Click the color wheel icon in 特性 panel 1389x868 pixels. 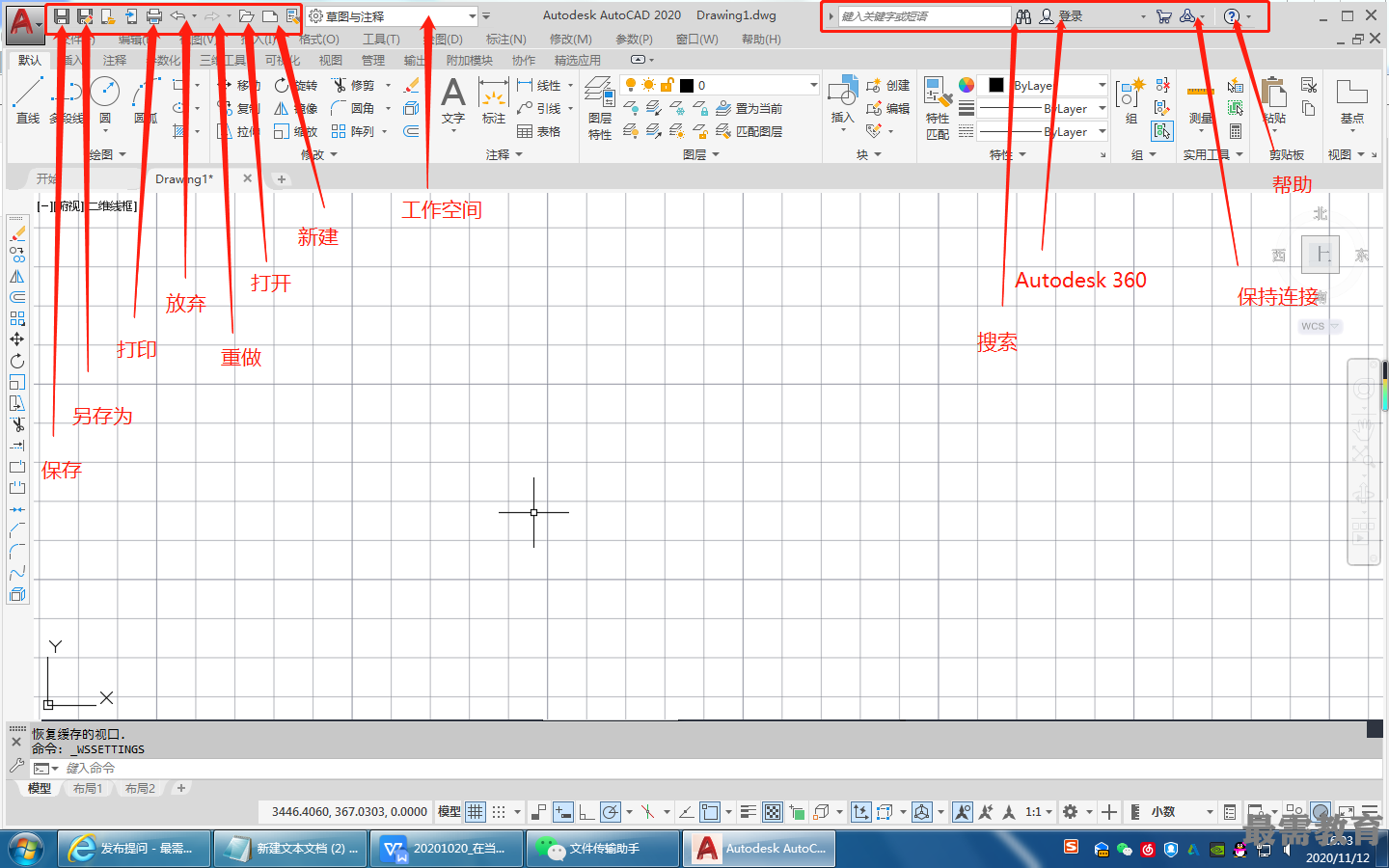coord(967,85)
